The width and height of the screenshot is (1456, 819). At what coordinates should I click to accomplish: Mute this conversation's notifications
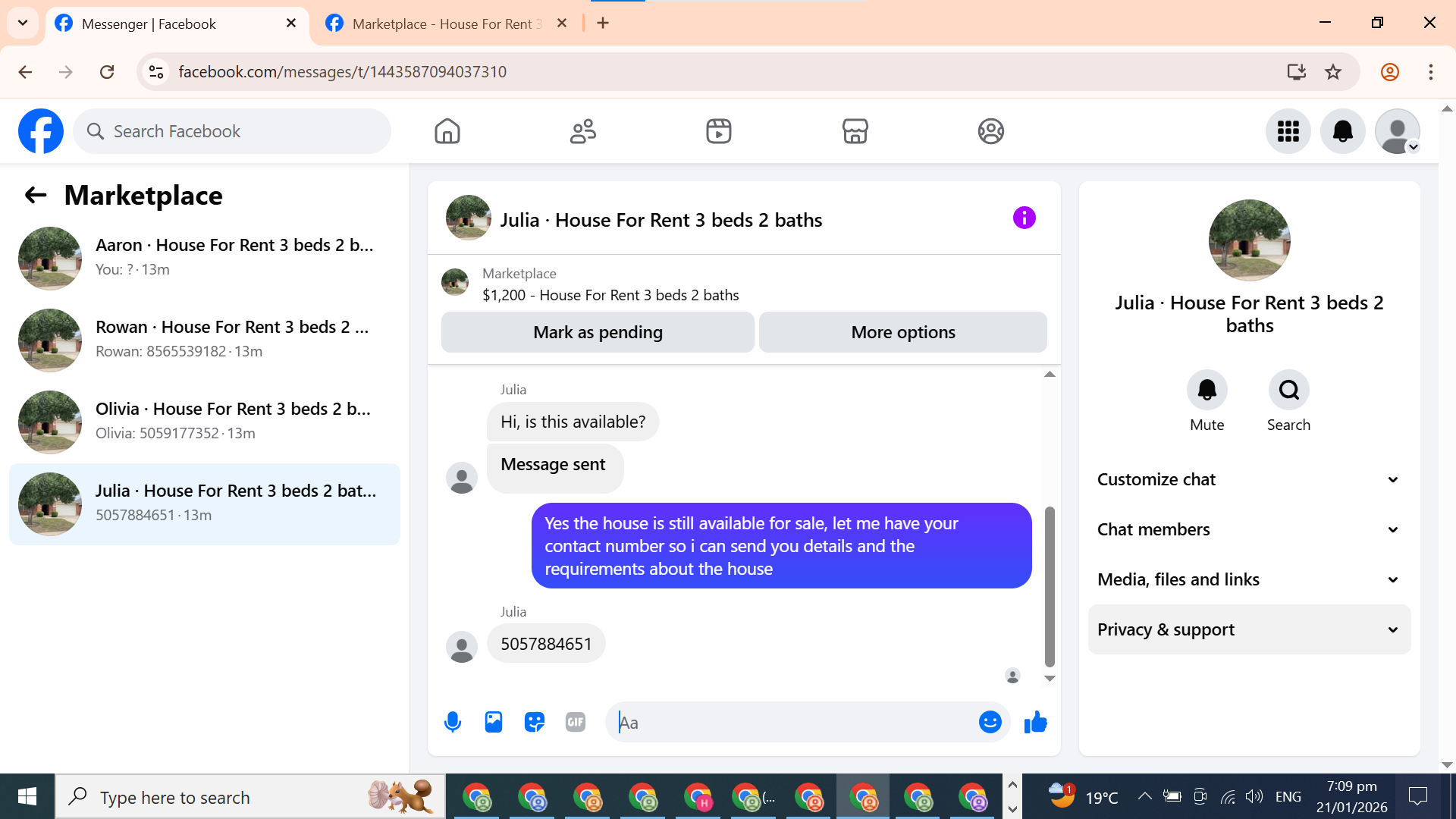[x=1207, y=390]
